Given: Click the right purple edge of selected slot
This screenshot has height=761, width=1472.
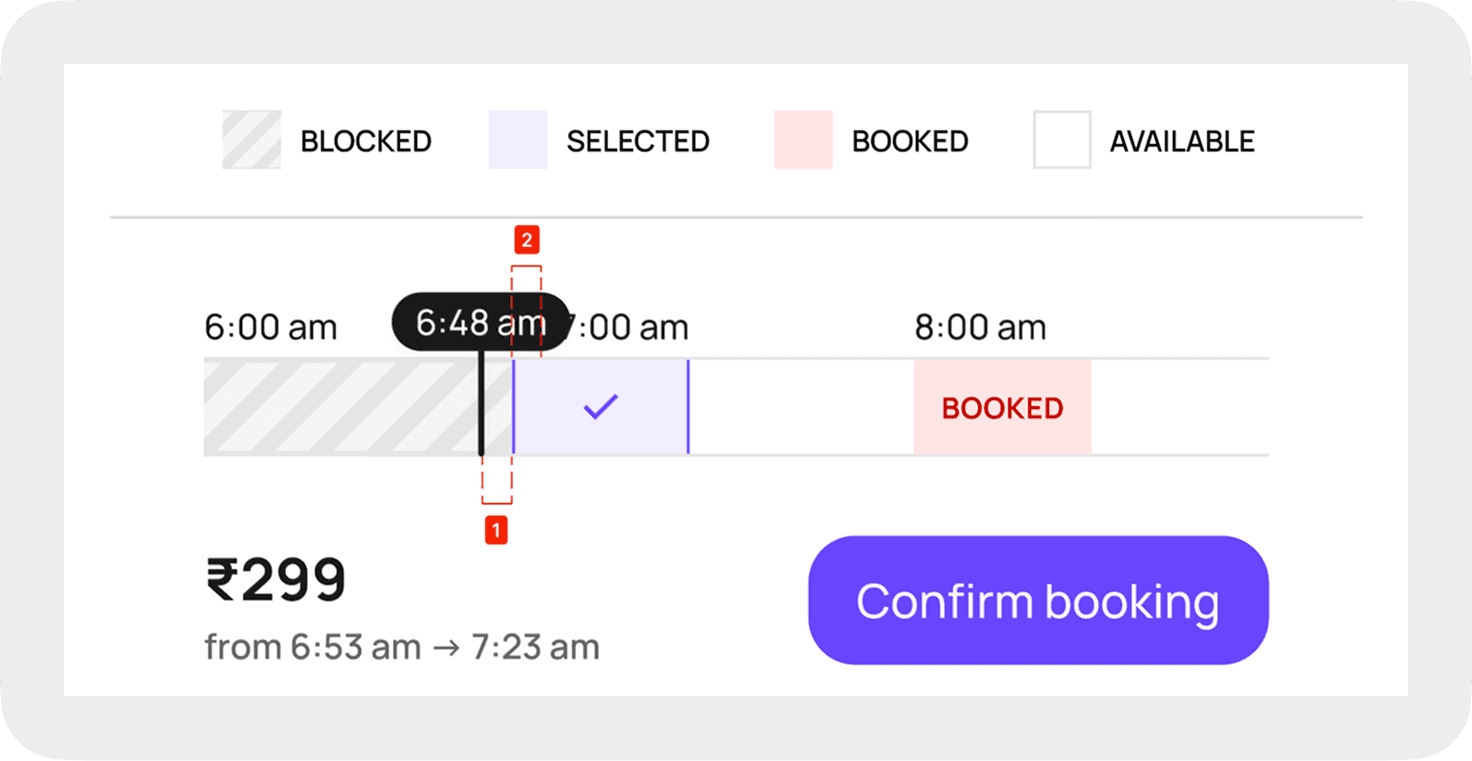Looking at the screenshot, I should (688, 407).
